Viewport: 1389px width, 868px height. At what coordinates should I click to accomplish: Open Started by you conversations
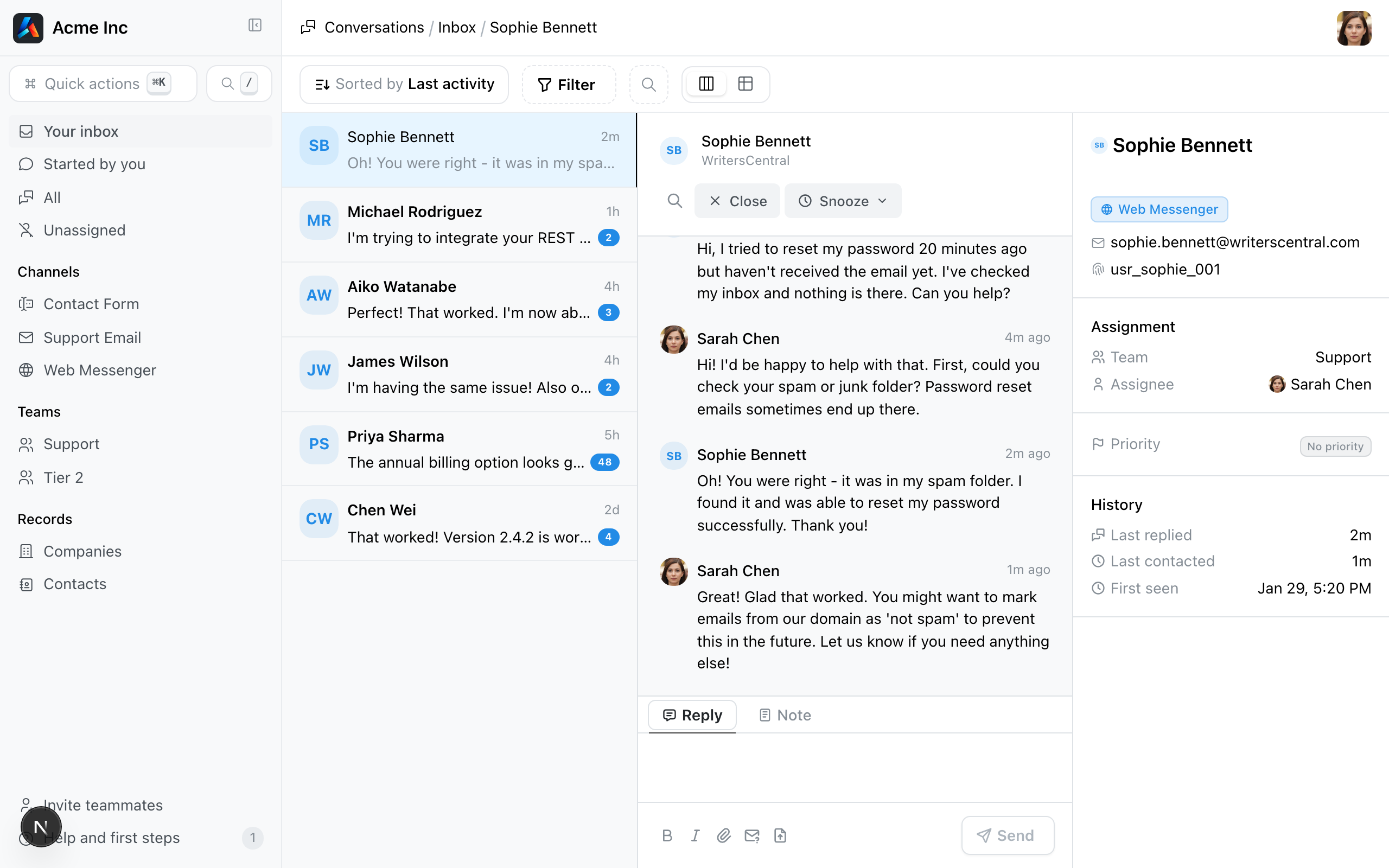141,164
